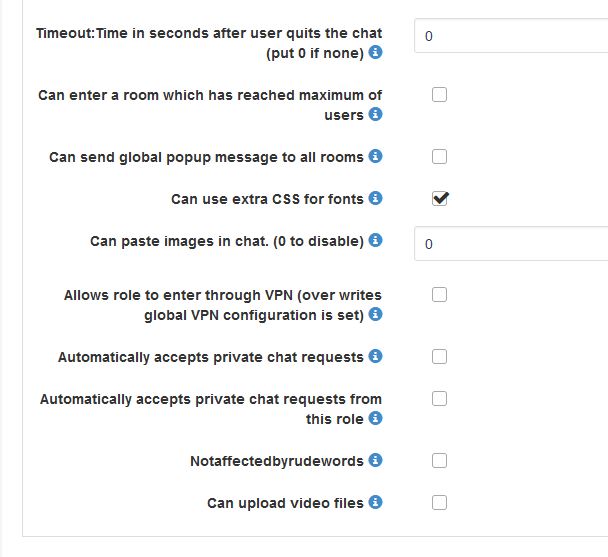Click info icon next to extra CSS for fonts
Screen dimensions: 608x557
(375, 199)
